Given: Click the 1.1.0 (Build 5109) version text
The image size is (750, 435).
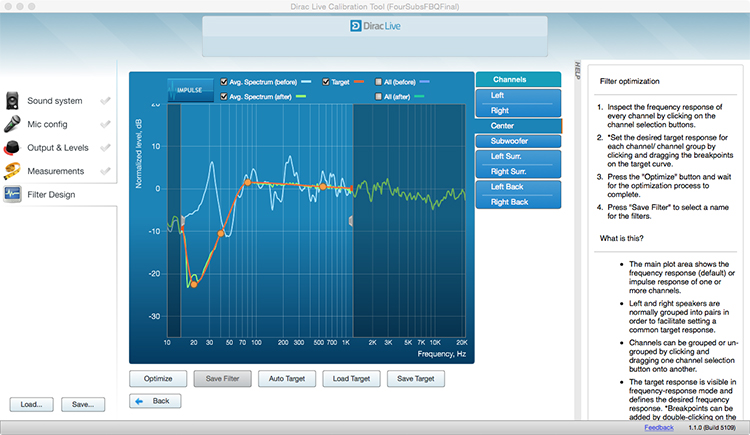Looking at the screenshot, I should coord(712,427).
